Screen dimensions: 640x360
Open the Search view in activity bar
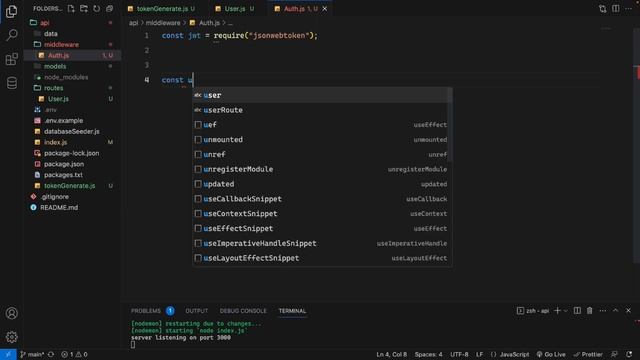[x=11, y=35]
